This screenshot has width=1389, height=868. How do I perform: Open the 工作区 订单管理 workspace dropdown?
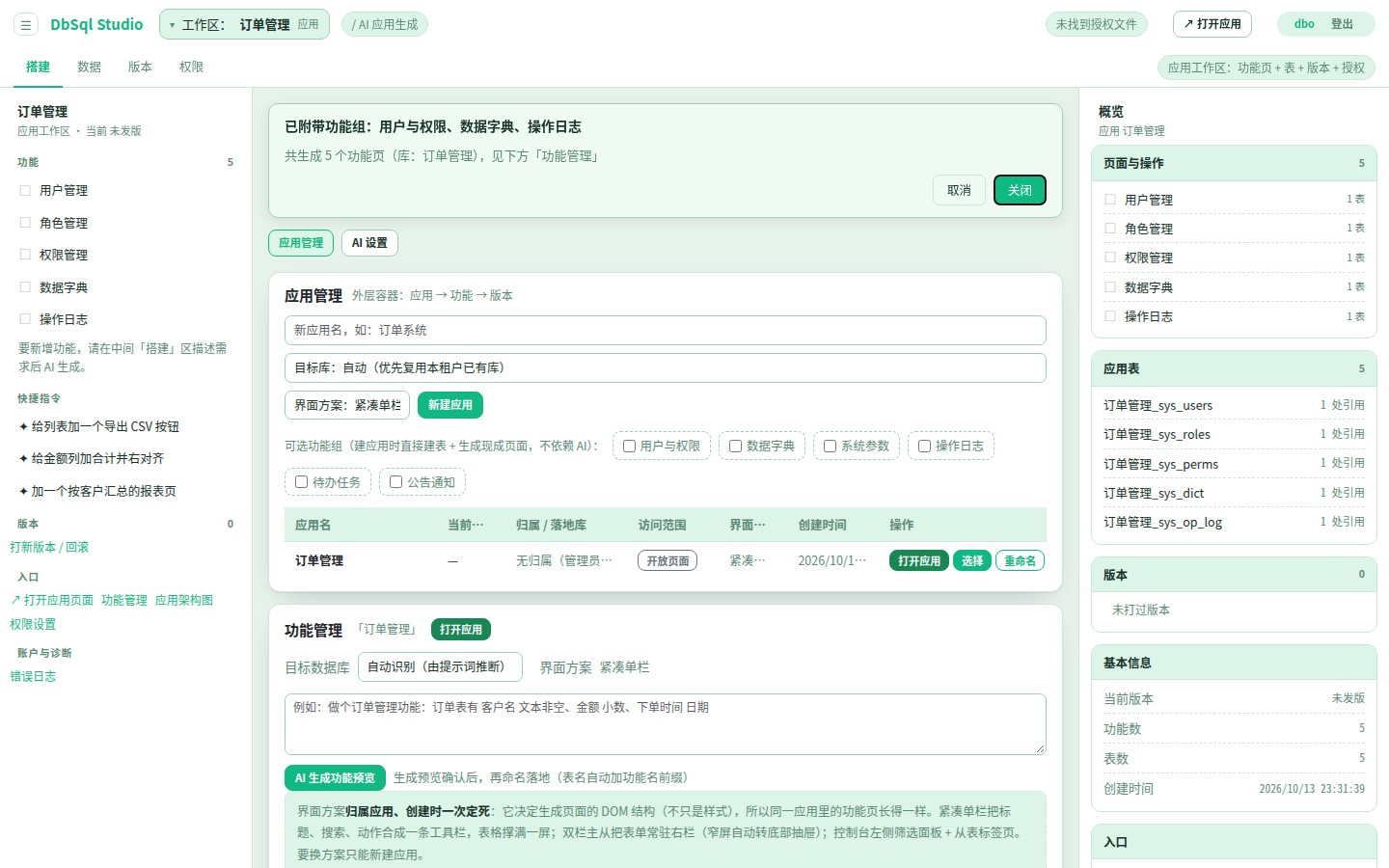pos(244,24)
